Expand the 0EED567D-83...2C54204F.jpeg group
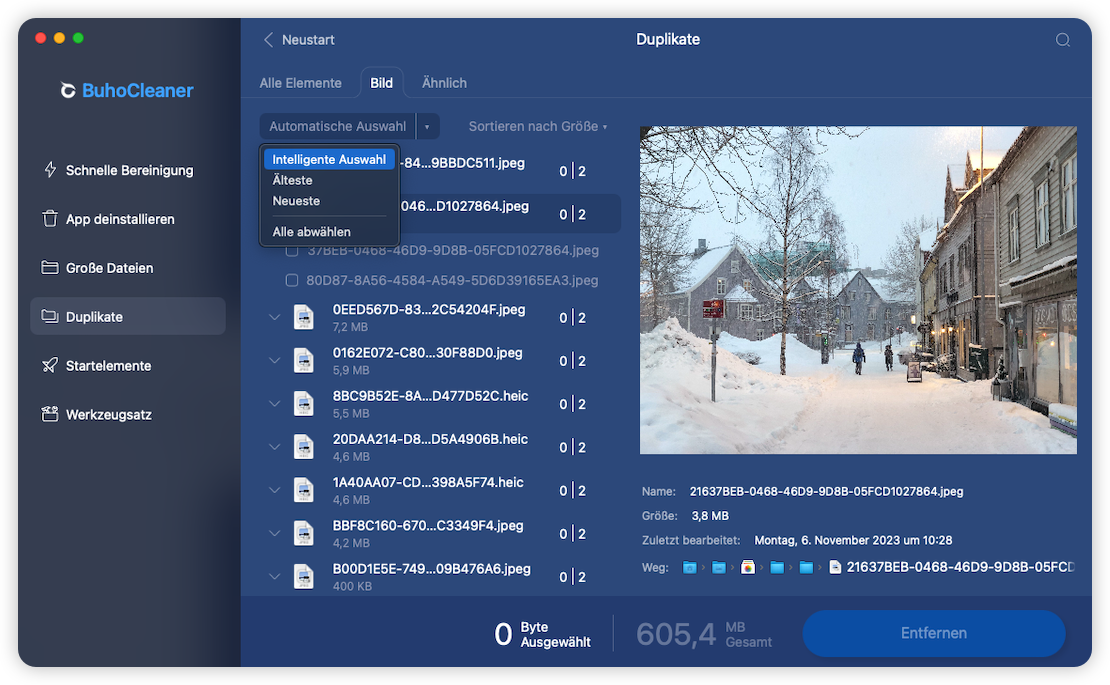 click(x=275, y=317)
